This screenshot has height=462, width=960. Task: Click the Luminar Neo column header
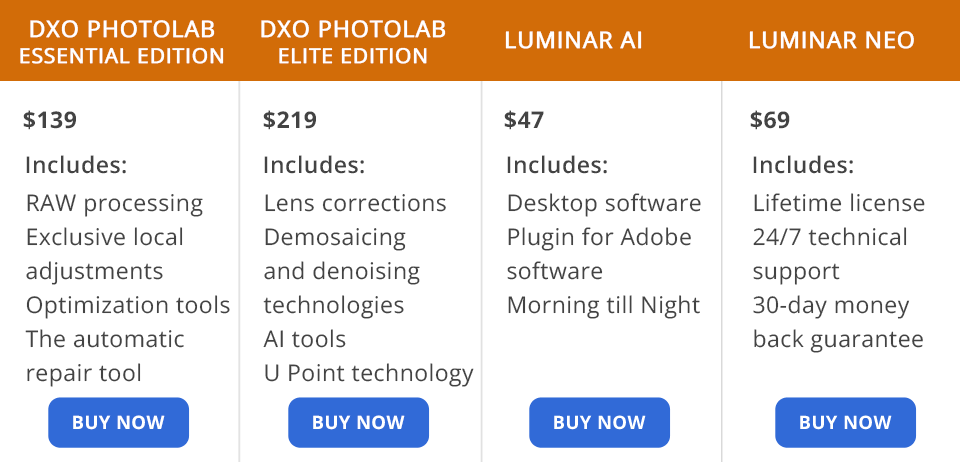click(x=831, y=41)
